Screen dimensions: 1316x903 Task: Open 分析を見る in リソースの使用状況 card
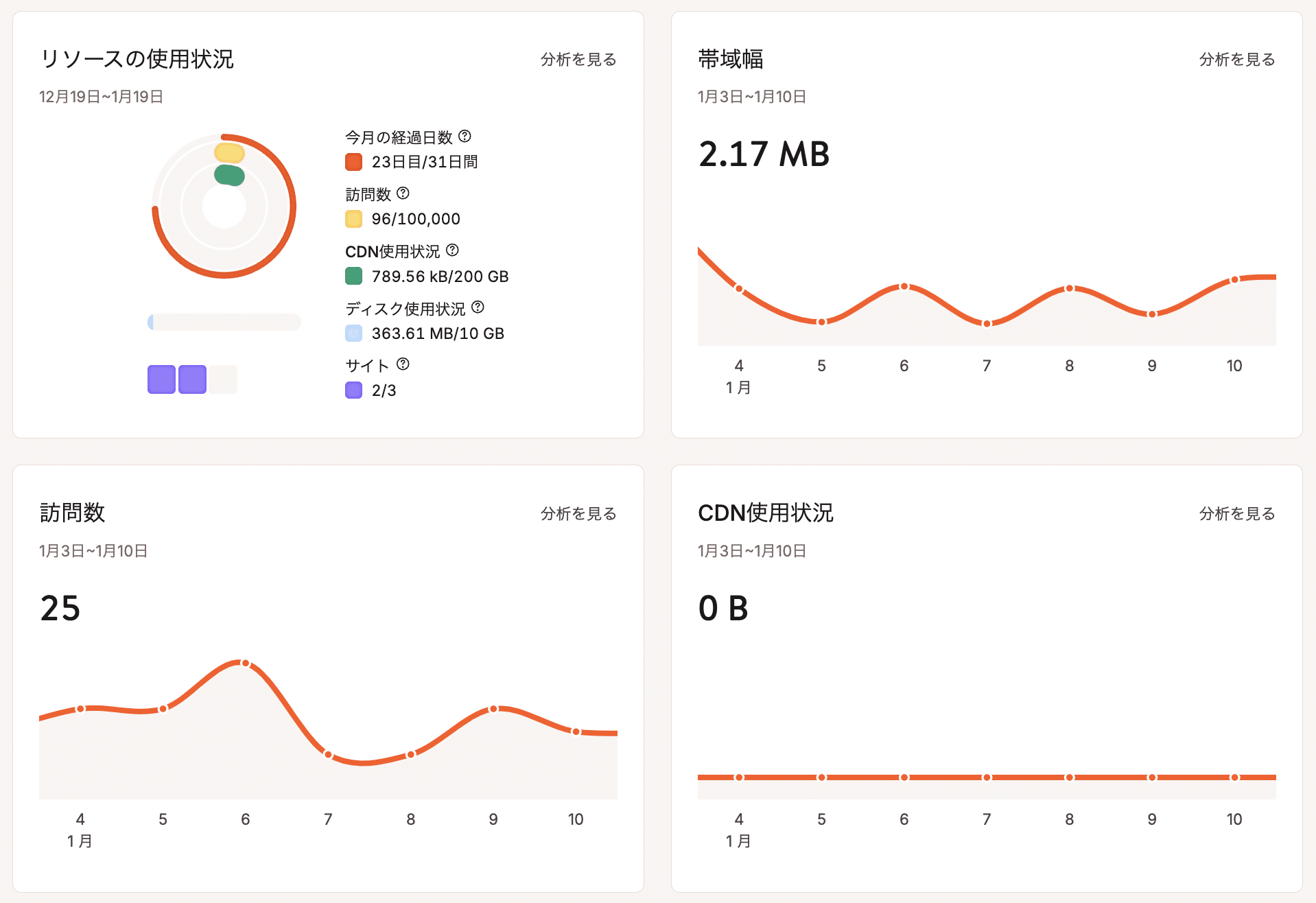578,60
